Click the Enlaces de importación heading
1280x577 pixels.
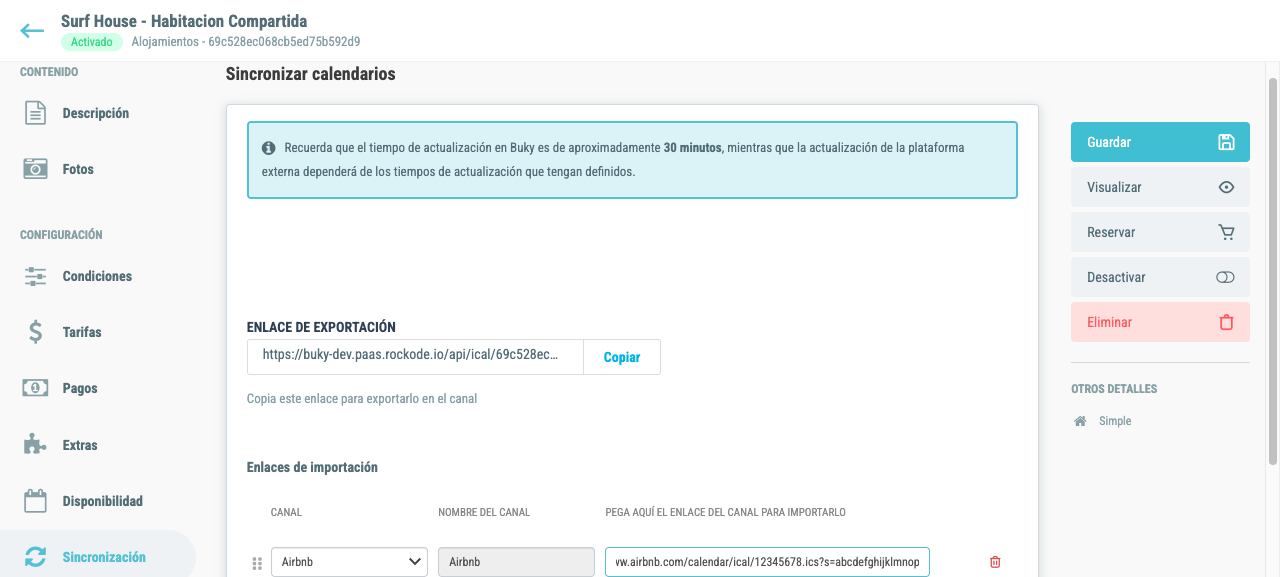click(x=312, y=467)
